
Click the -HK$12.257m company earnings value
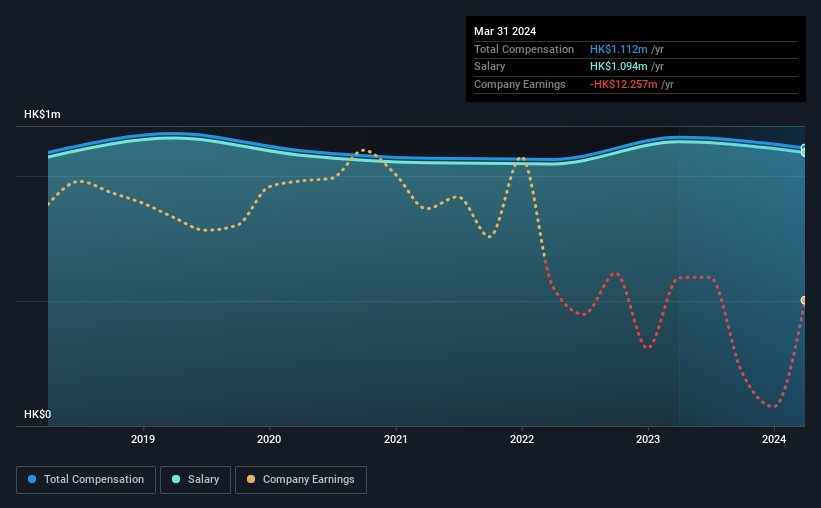tap(624, 84)
